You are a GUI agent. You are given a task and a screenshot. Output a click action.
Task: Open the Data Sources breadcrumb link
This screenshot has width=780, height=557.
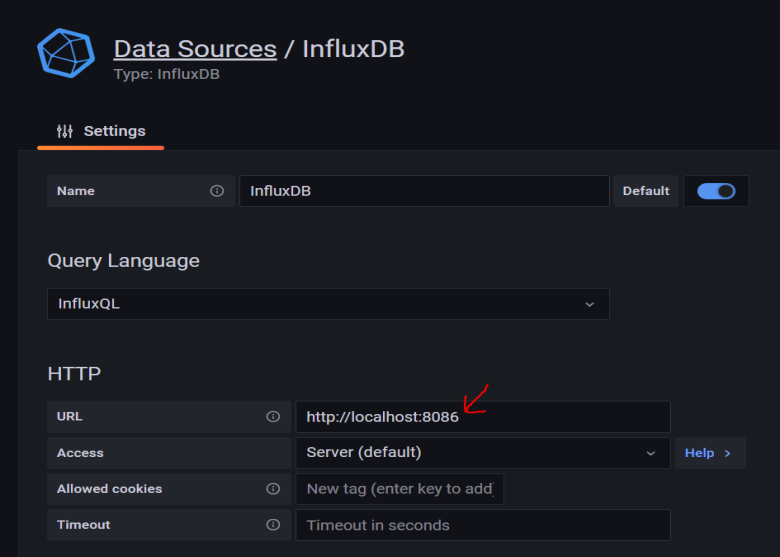click(195, 49)
